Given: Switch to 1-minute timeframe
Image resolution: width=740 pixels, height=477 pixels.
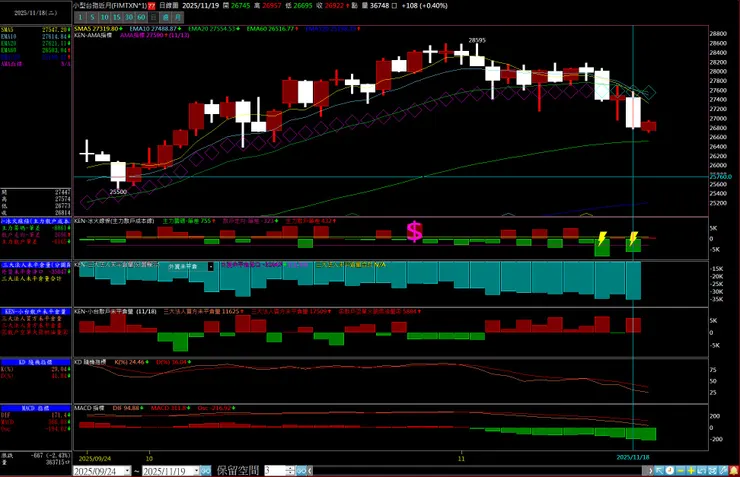Looking at the screenshot, I should (x=80, y=17).
